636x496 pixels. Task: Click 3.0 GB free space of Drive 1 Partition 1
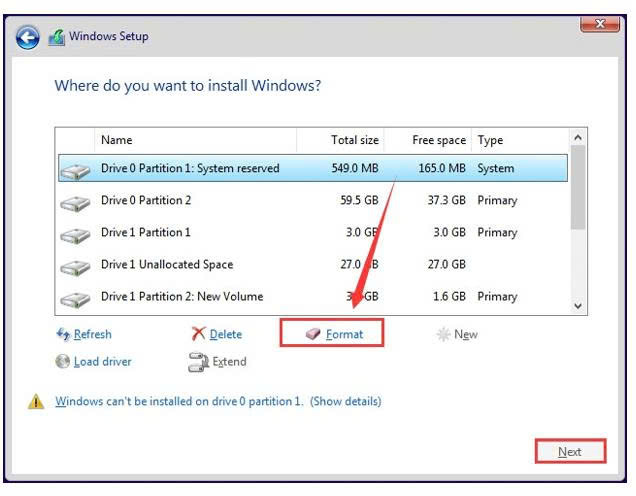pos(449,232)
